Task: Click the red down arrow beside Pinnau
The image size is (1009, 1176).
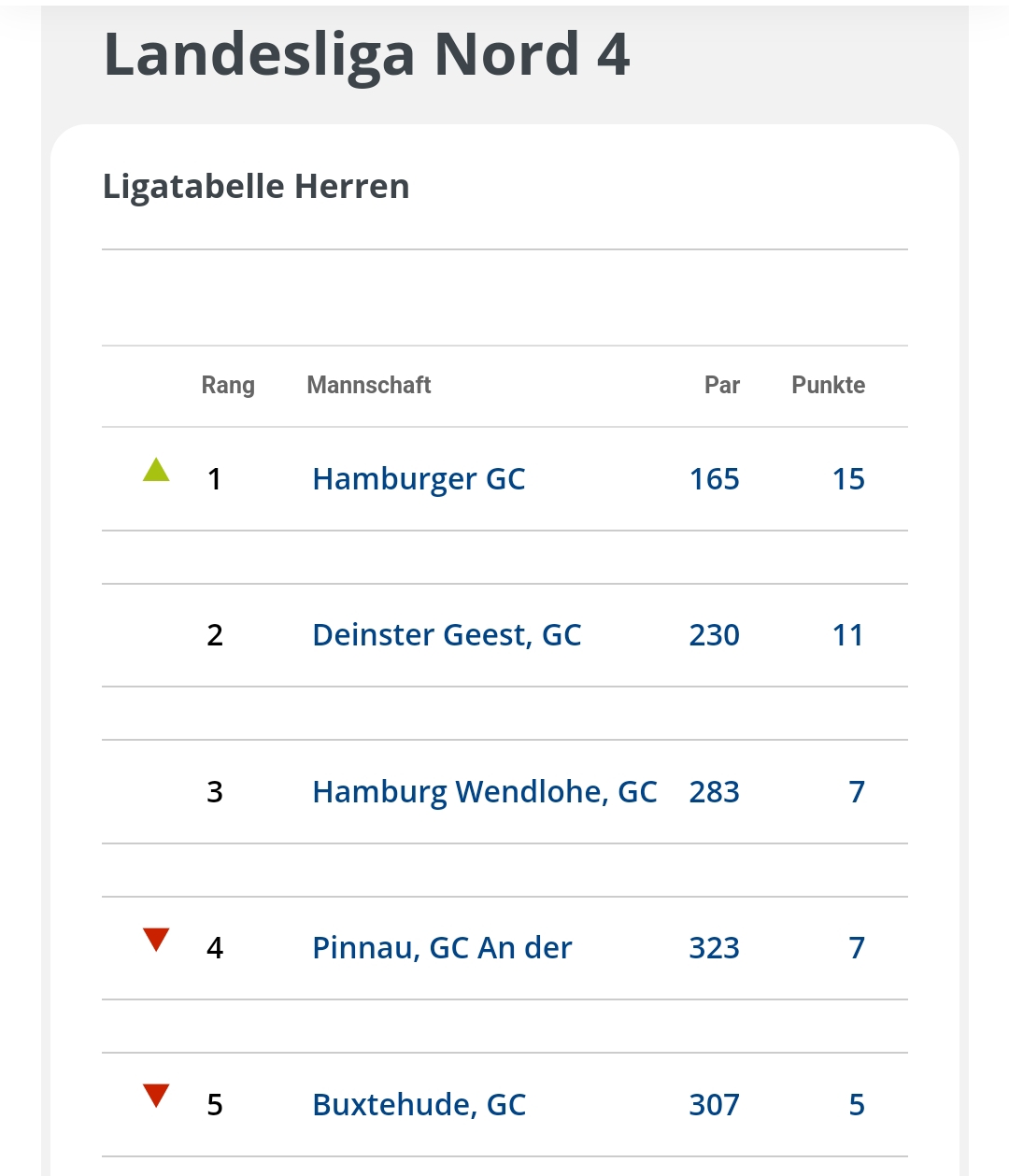Action: click(156, 939)
